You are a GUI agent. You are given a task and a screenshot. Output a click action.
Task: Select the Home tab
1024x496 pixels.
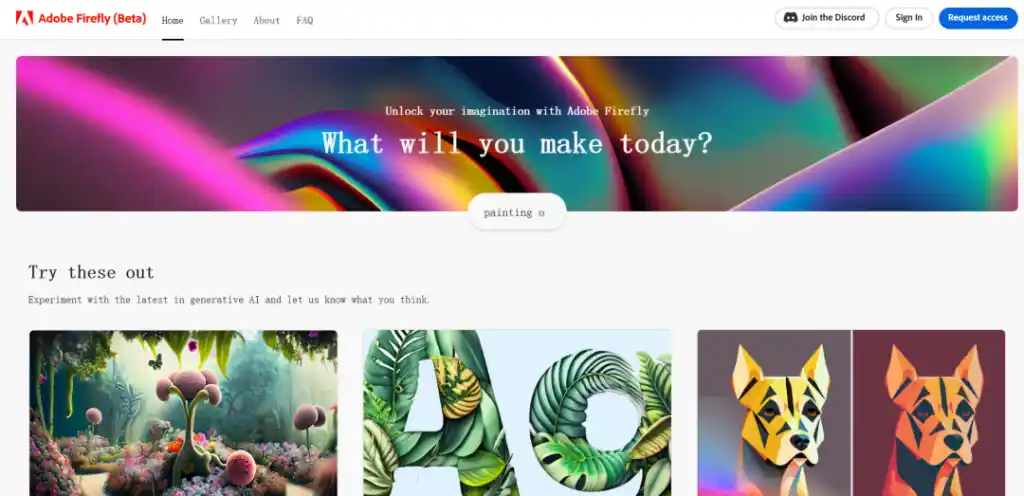(172, 20)
